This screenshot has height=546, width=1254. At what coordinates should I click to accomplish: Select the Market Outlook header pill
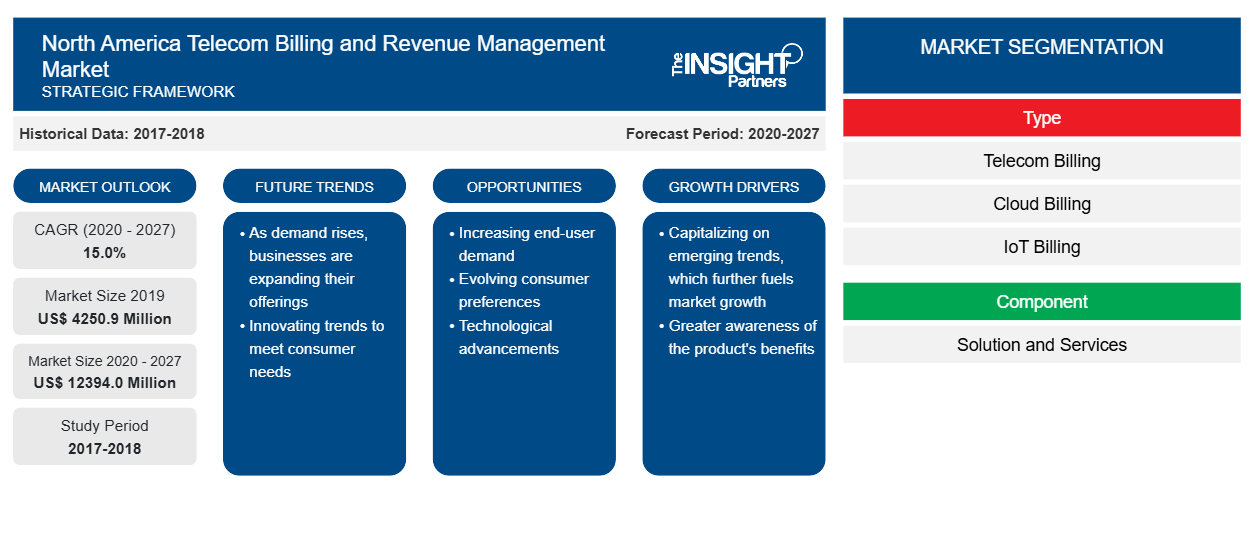pyautogui.click(x=105, y=186)
